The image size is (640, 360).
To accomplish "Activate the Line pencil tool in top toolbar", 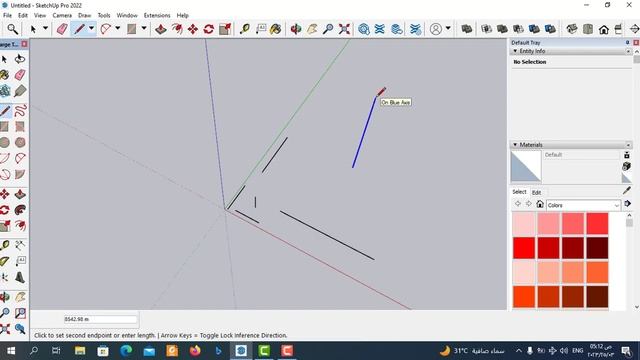I will [79, 29].
